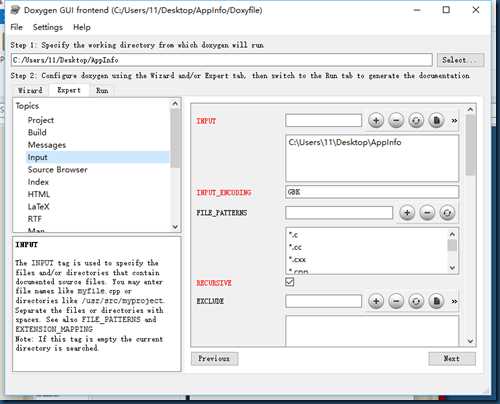Image resolution: width=500 pixels, height=404 pixels.
Task: Select LaTeX topic in tree
Action: pyautogui.click(x=38, y=207)
